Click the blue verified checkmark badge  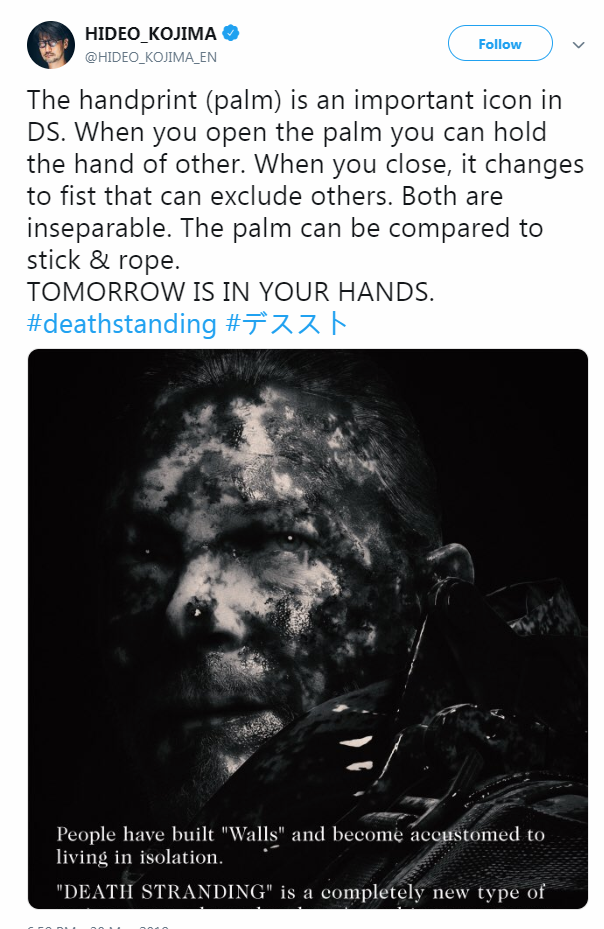click(x=231, y=33)
